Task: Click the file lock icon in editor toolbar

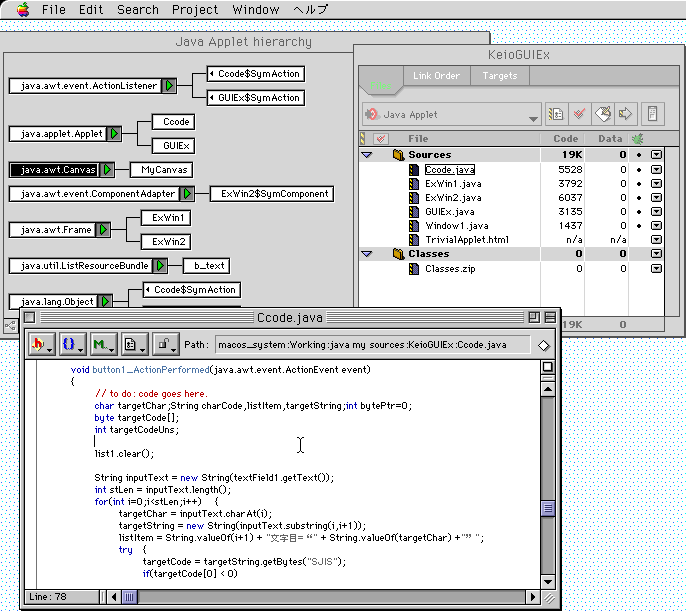Action: 163,345
